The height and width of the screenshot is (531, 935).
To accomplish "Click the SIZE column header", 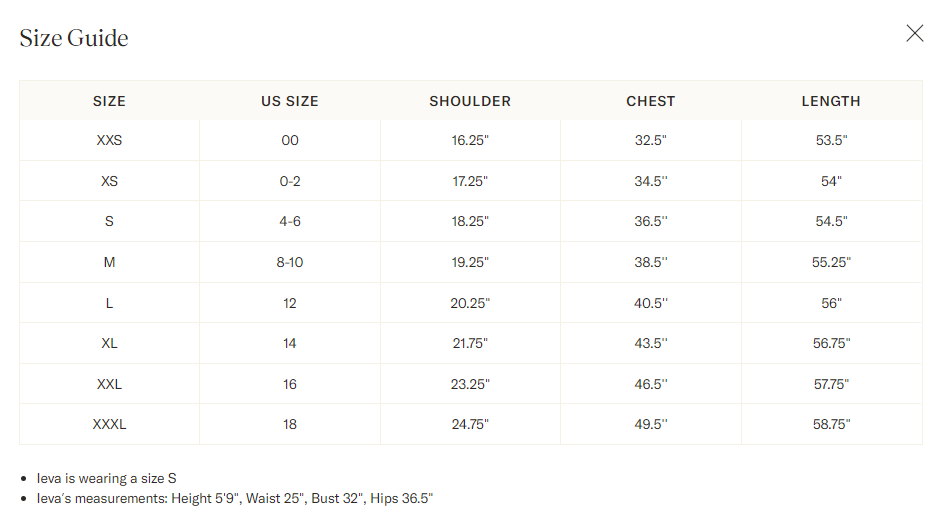I will click(109, 101).
